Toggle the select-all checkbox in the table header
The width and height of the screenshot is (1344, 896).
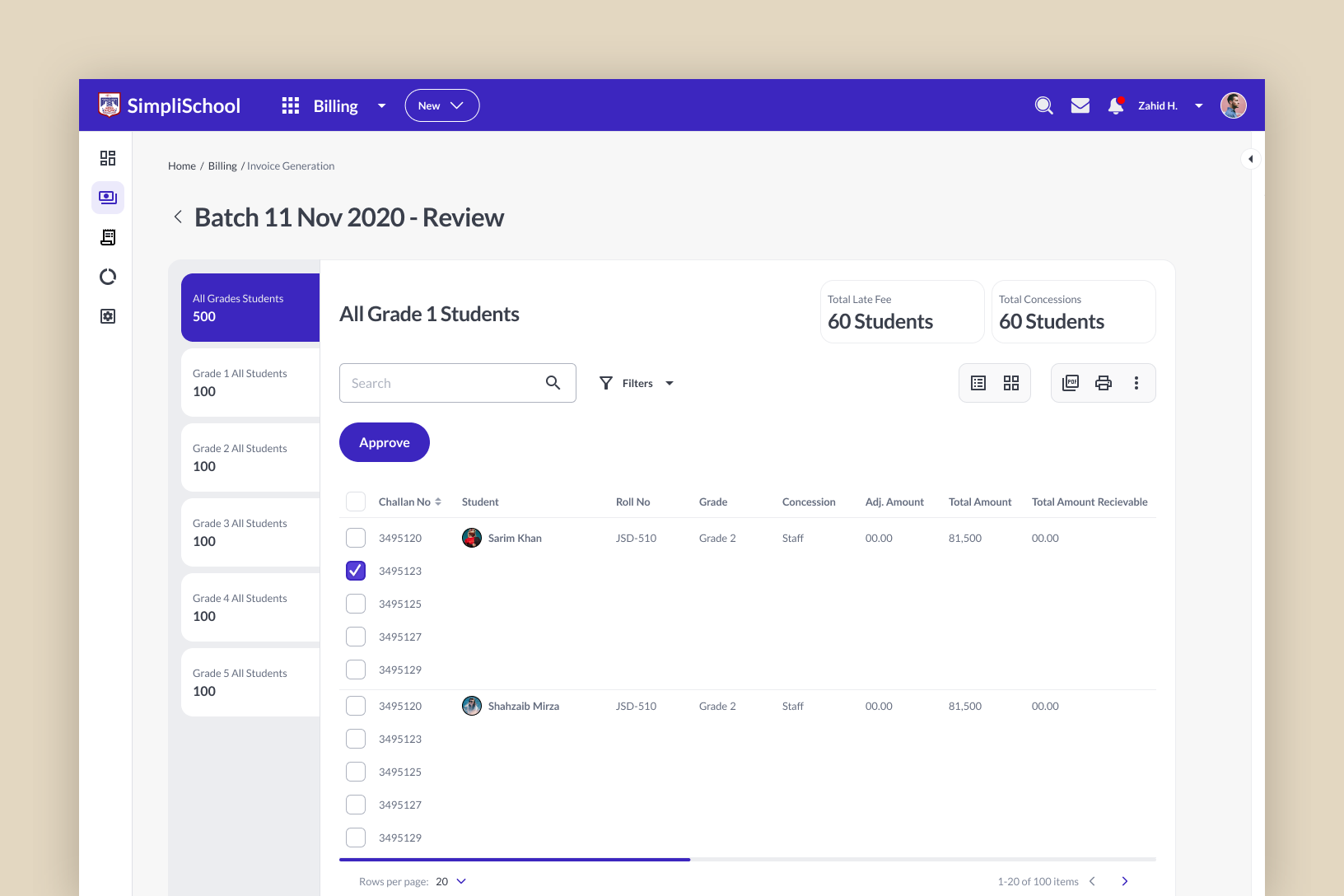(356, 502)
